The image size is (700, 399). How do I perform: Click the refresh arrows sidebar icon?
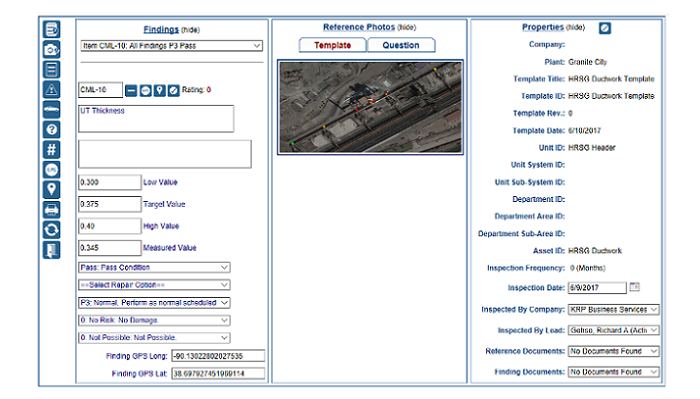click(51, 230)
